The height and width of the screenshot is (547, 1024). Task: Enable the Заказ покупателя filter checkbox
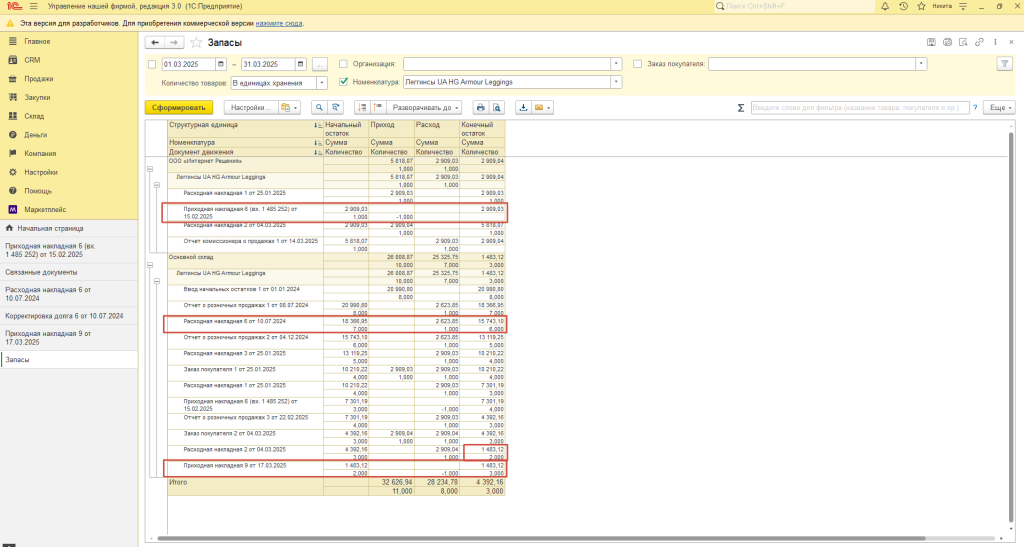pos(637,64)
